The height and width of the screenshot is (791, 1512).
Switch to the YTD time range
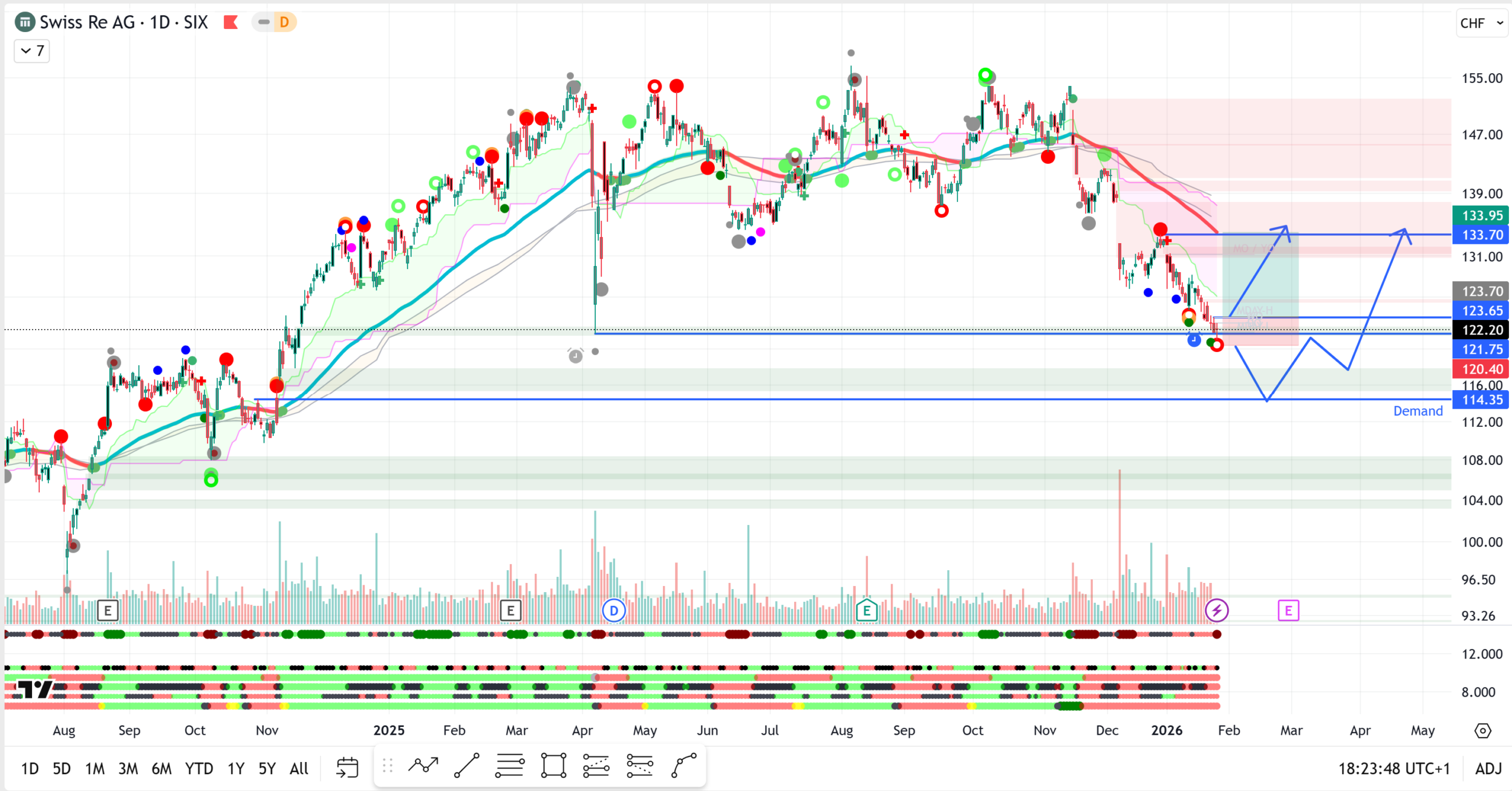click(198, 769)
